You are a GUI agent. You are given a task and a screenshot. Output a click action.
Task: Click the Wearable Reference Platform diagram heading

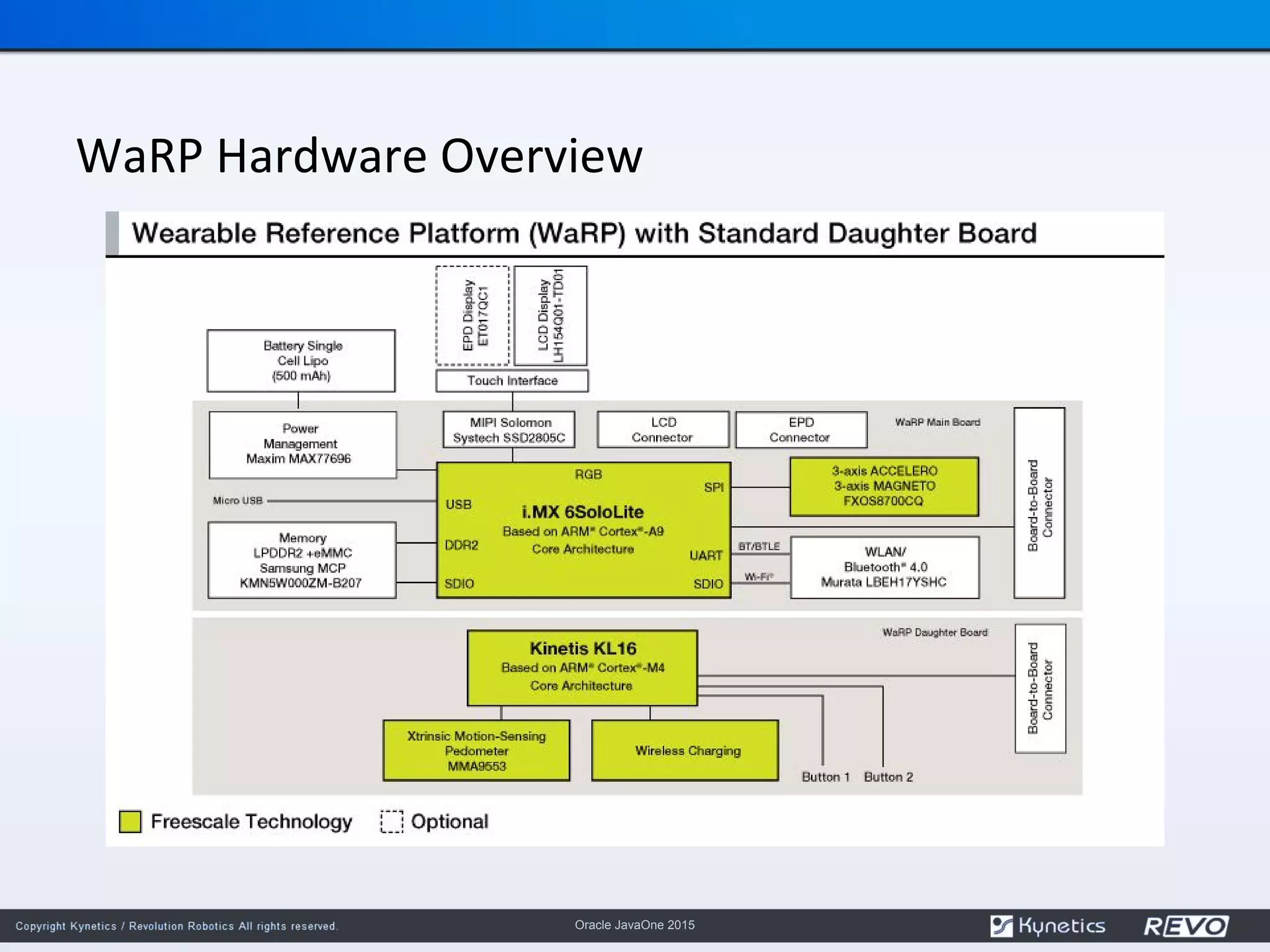[584, 233]
